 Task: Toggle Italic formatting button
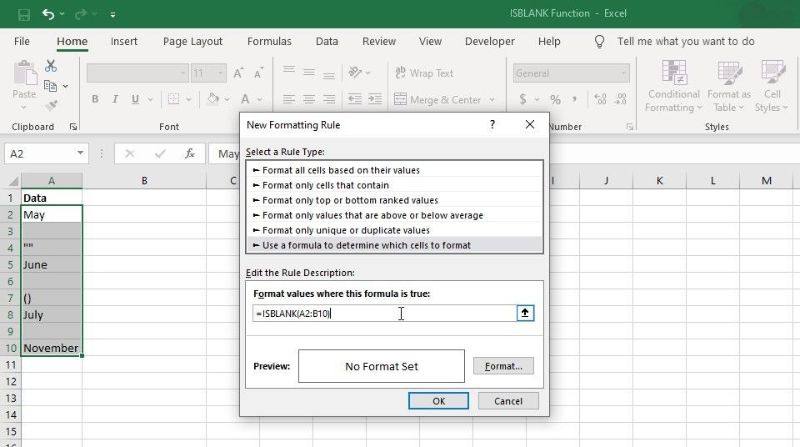[x=117, y=99]
